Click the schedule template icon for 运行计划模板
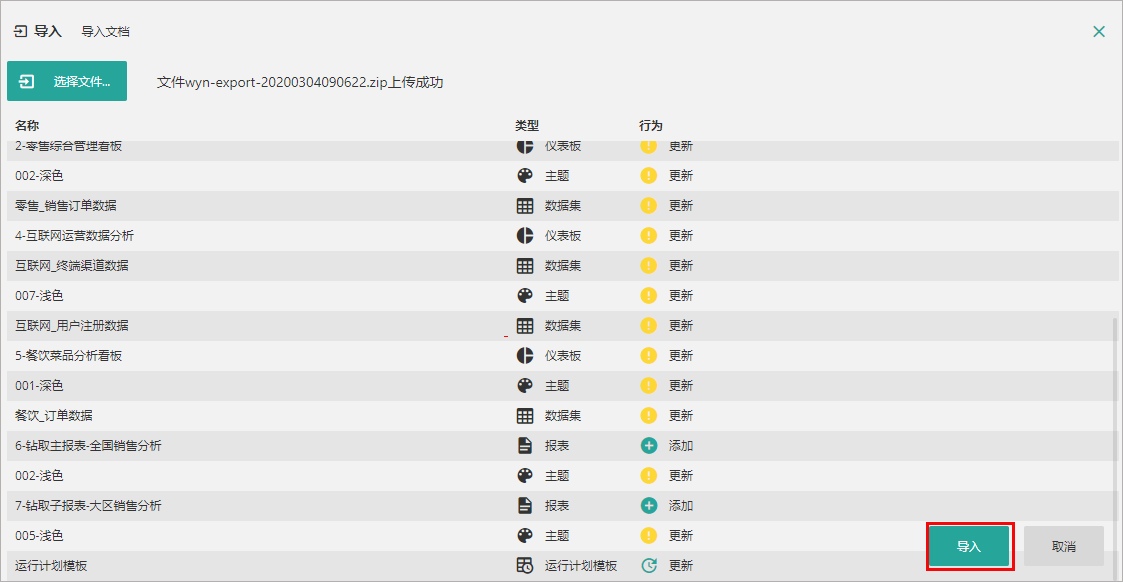 point(525,566)
